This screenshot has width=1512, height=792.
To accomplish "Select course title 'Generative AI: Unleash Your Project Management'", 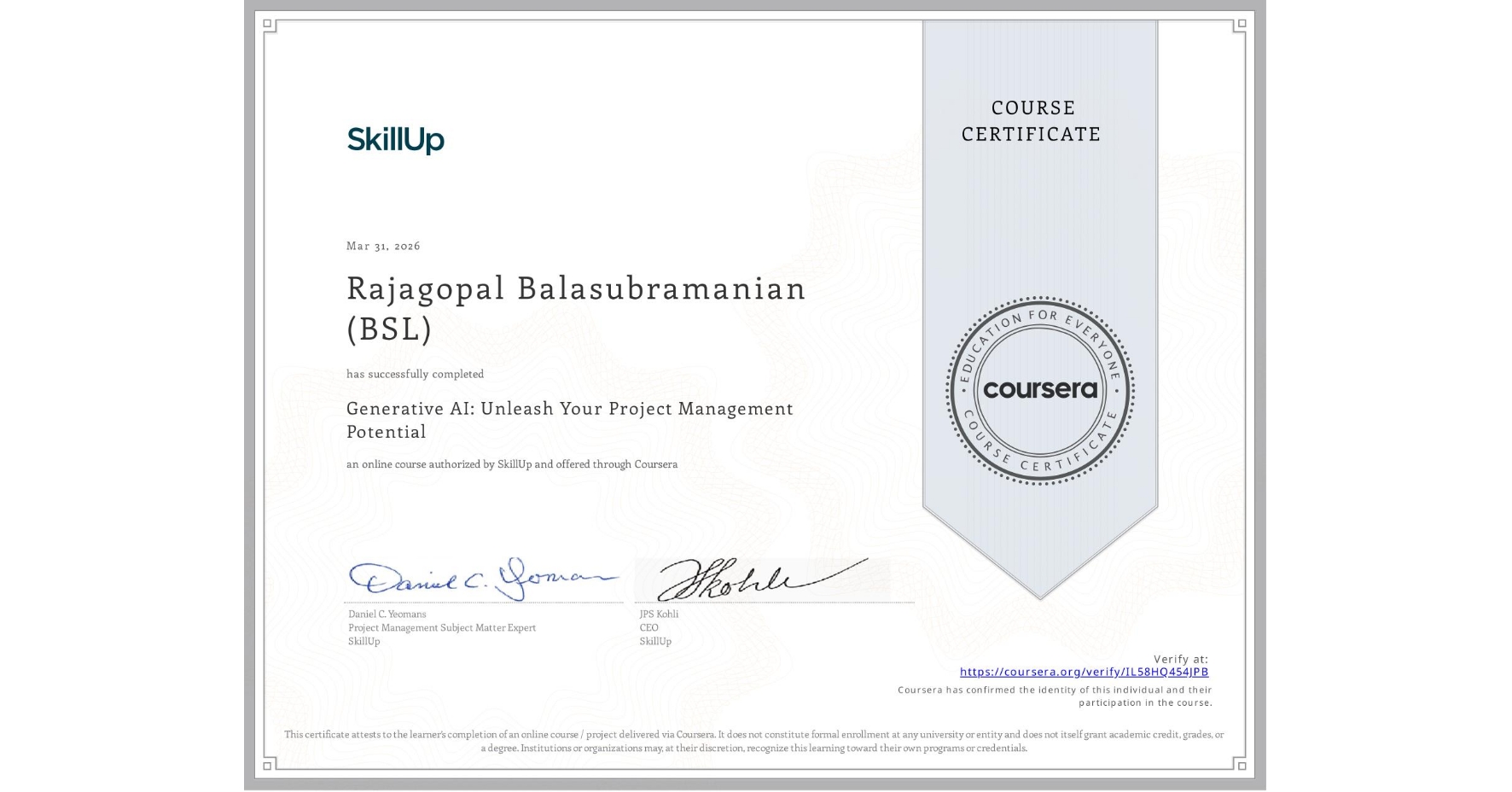I will [x=570, y=409].
